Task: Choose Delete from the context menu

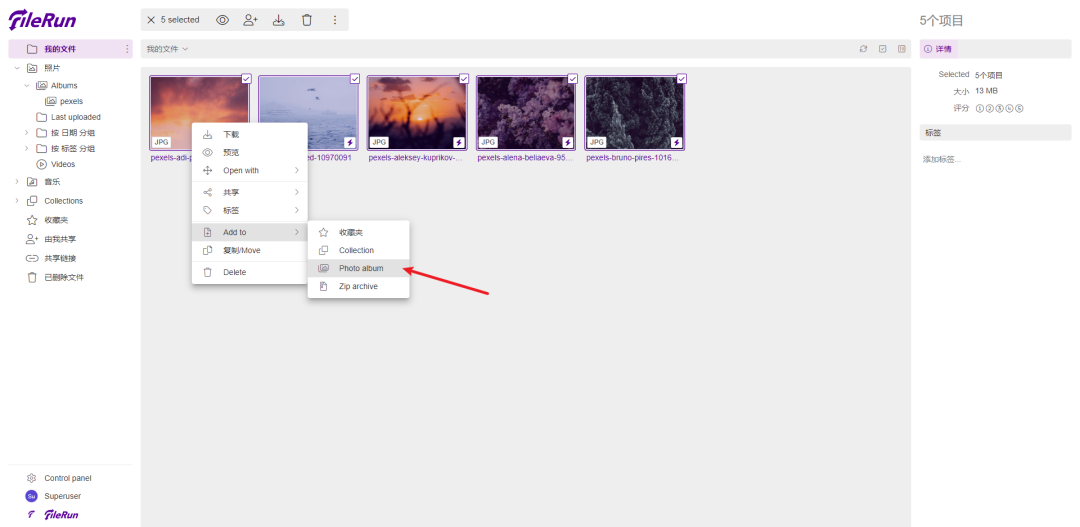Action: coord(249,272)
